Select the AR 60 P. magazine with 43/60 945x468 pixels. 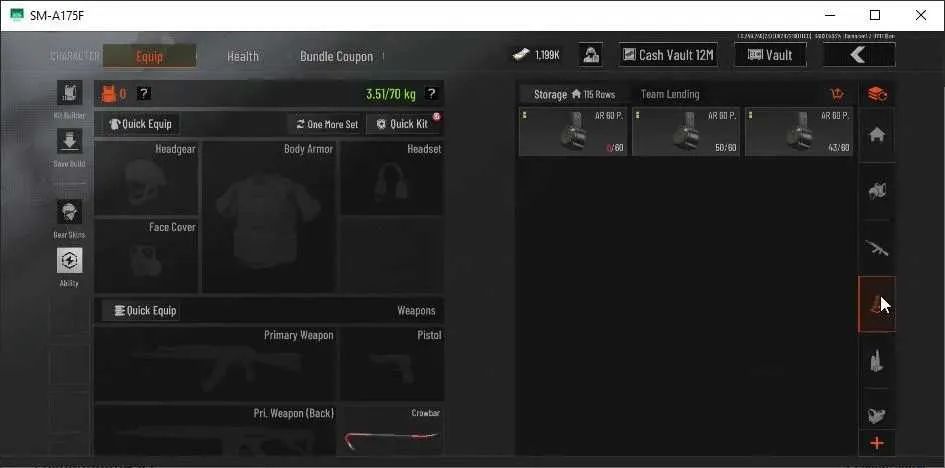[x=799, y=132]
